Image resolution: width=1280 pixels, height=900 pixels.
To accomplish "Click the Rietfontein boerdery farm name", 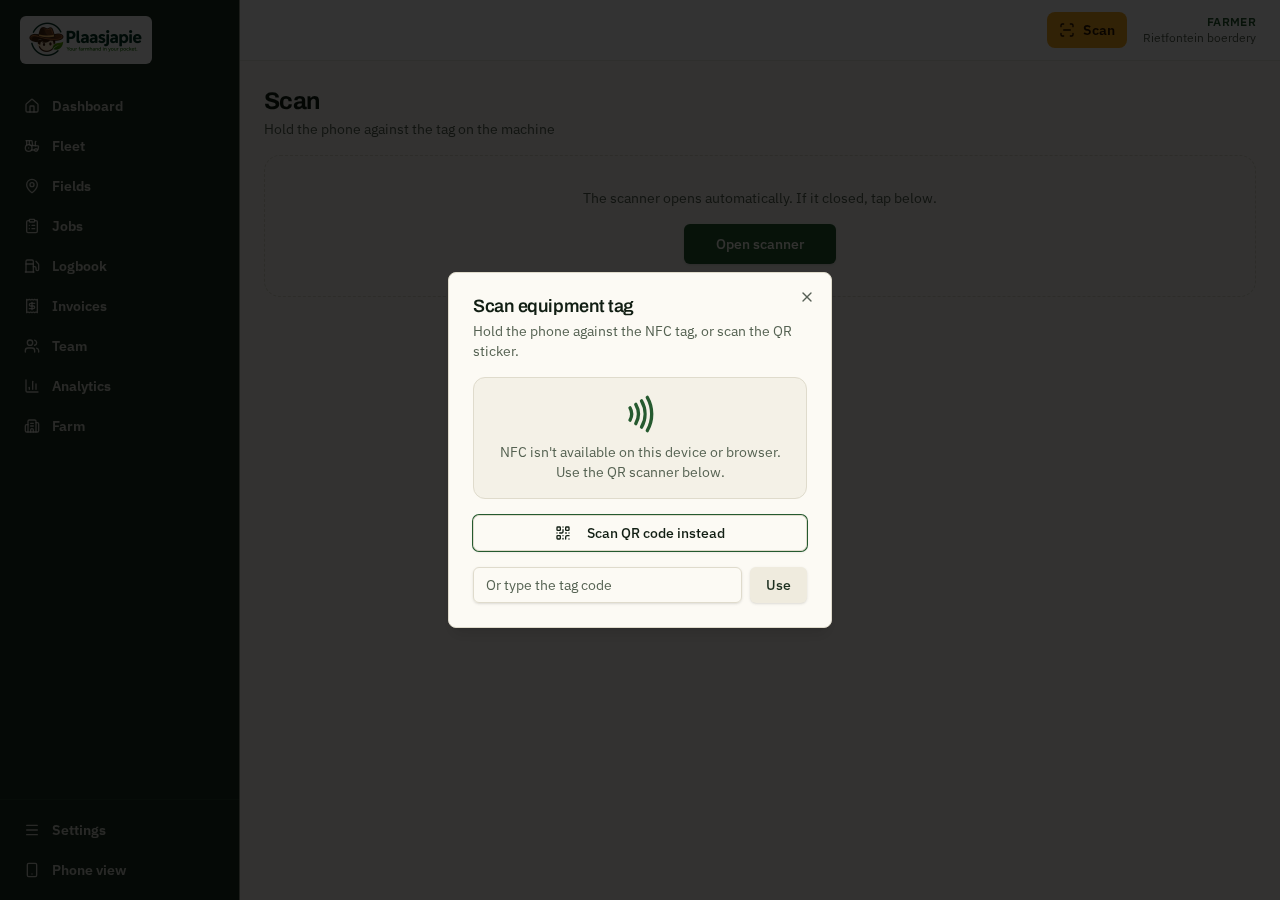I will pos(1199,38).
